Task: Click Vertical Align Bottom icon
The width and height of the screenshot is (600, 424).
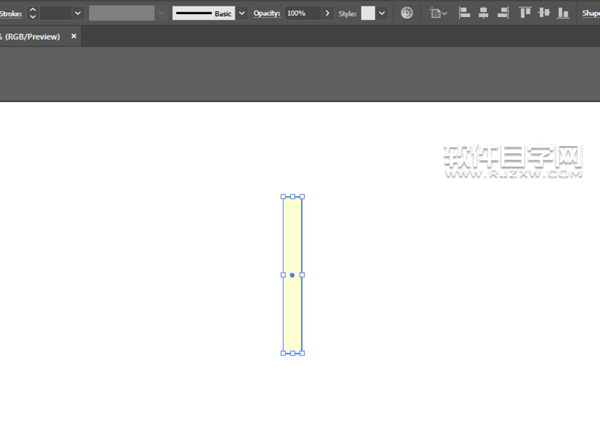Action: [563, 13]
